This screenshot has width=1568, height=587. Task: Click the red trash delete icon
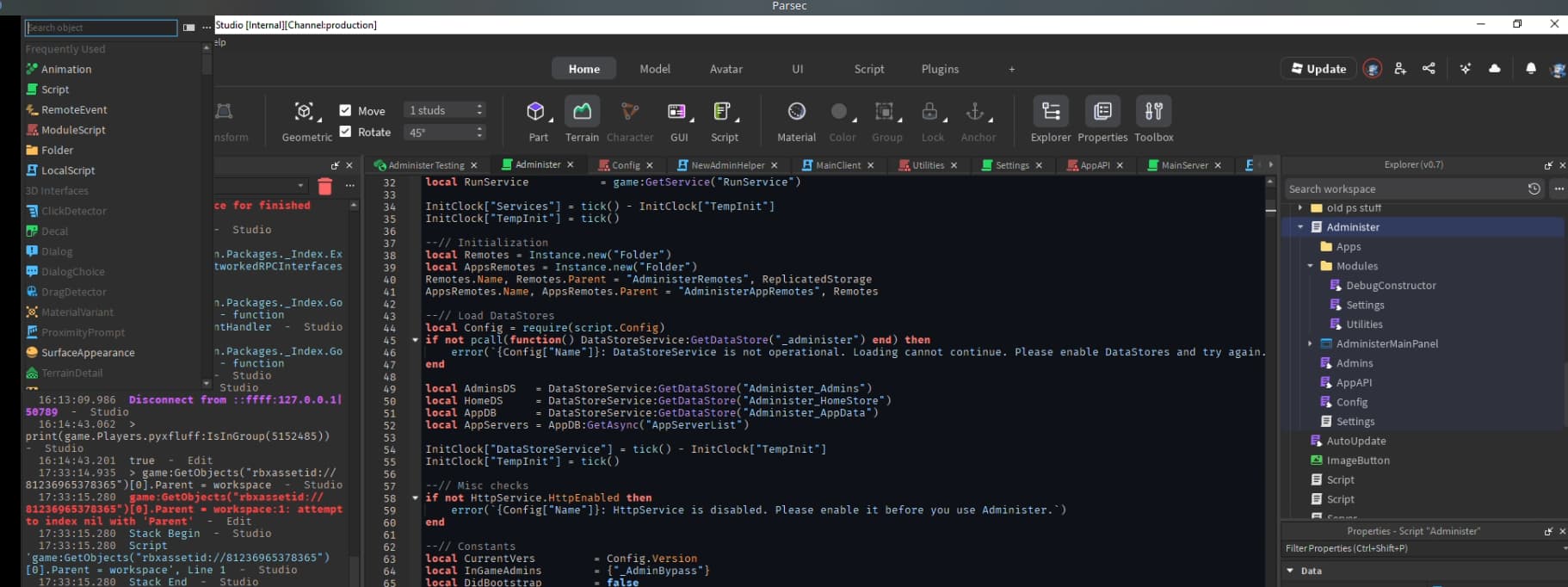324,186
